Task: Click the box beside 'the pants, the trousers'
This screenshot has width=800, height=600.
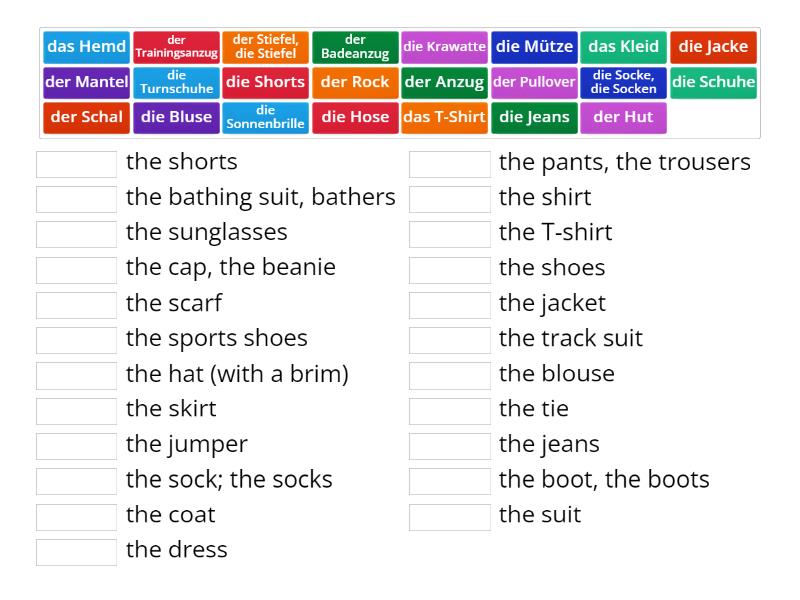Action: coord(450,163)
